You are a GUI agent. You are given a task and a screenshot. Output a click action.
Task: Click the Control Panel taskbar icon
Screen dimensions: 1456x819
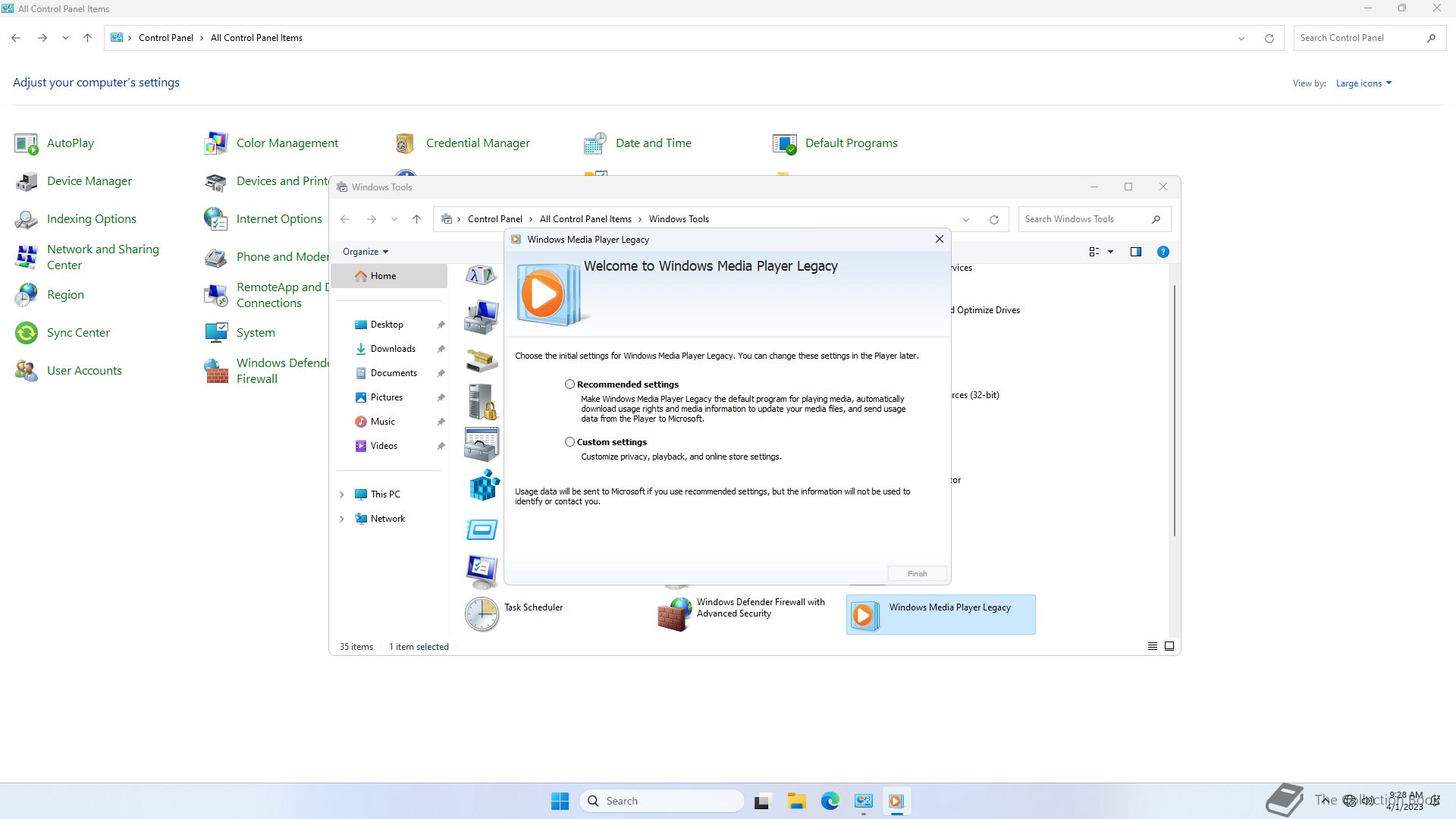click(x=864, y=801)
